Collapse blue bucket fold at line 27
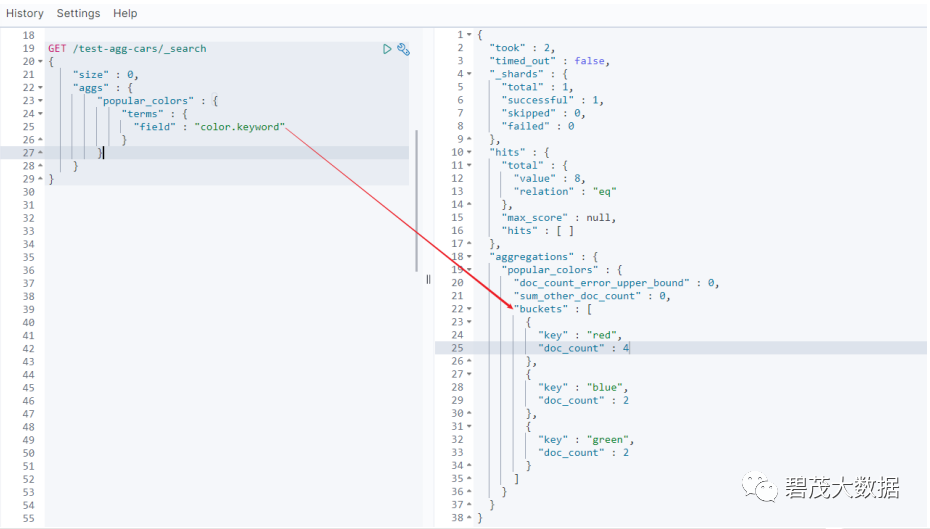 [x=469, y=374]
